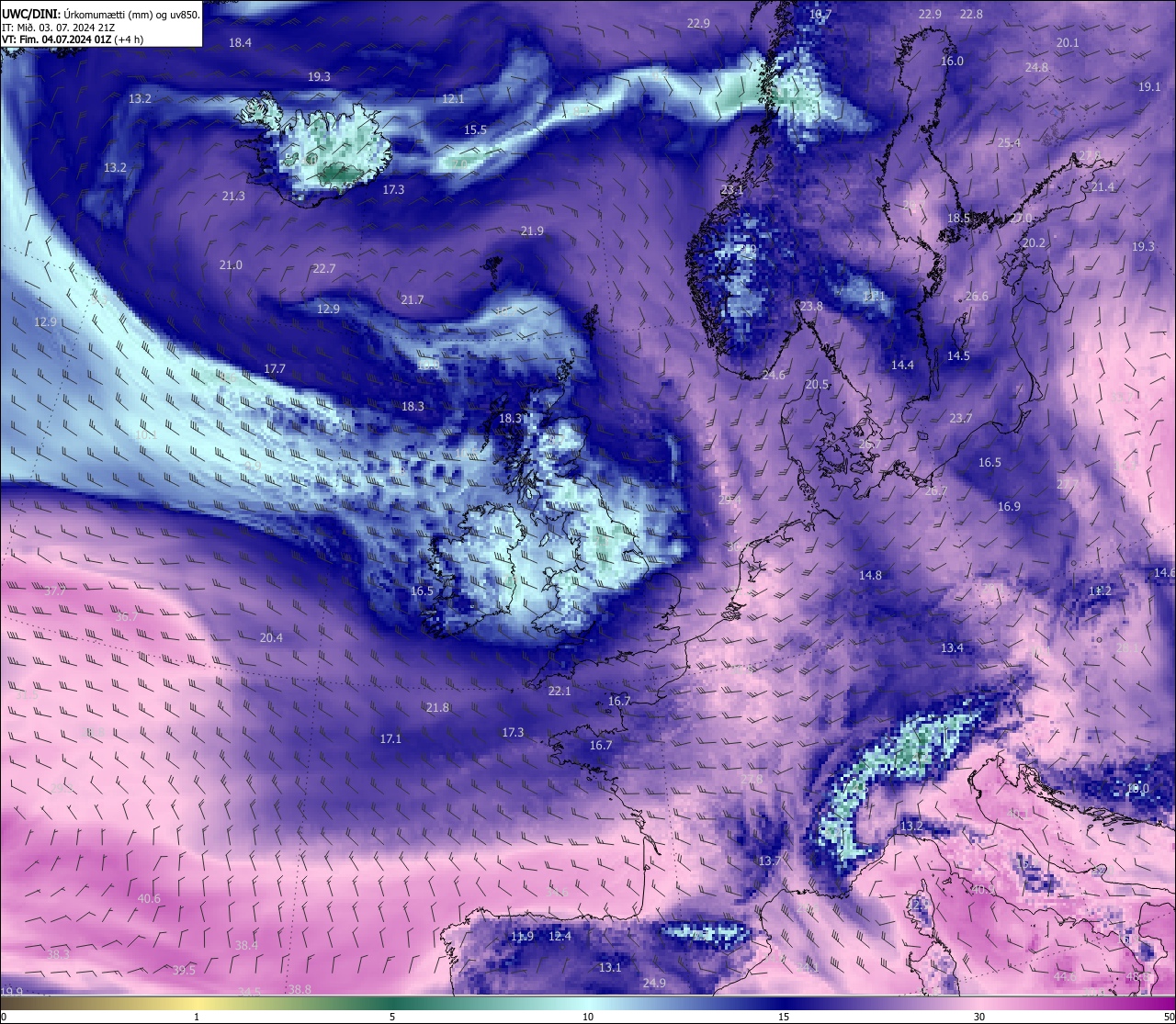
Task: Click the 'UWC/DINI: Úrkomumætti (mm) og uv850.' title
Action: (100, 15)
